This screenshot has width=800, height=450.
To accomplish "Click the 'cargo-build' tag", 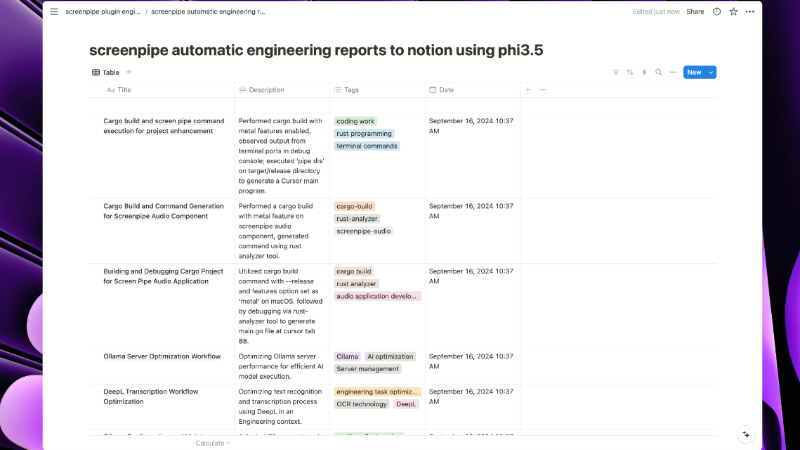I will 354,206.
